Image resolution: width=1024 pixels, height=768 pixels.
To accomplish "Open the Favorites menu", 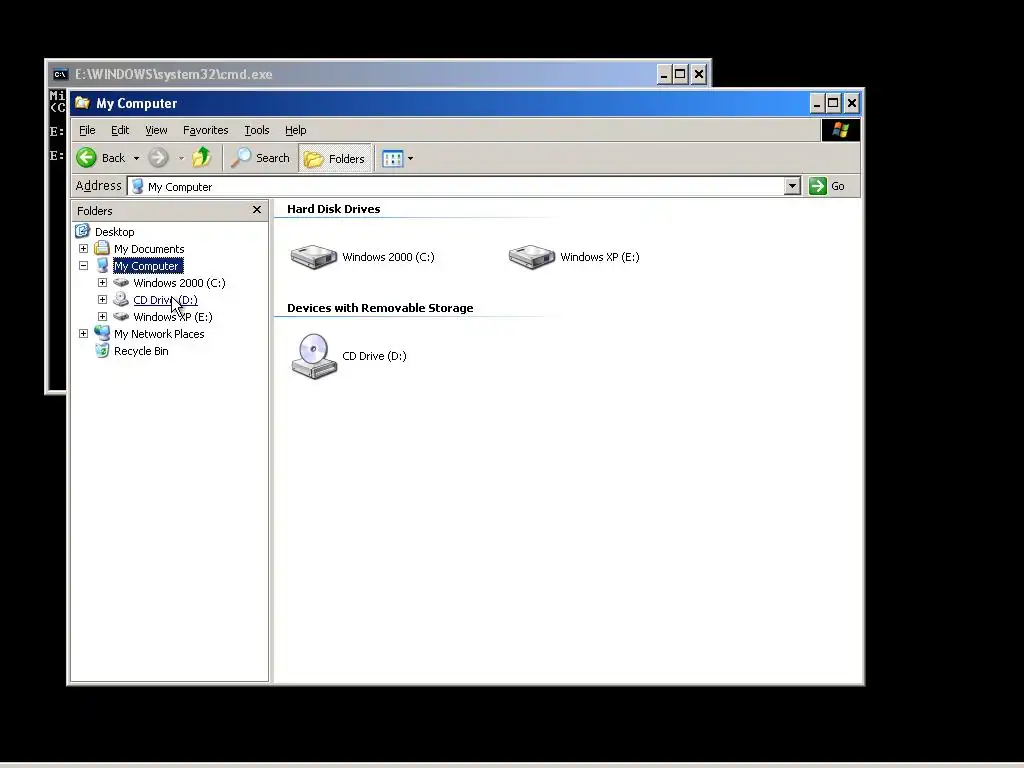I will click(206, 130).
